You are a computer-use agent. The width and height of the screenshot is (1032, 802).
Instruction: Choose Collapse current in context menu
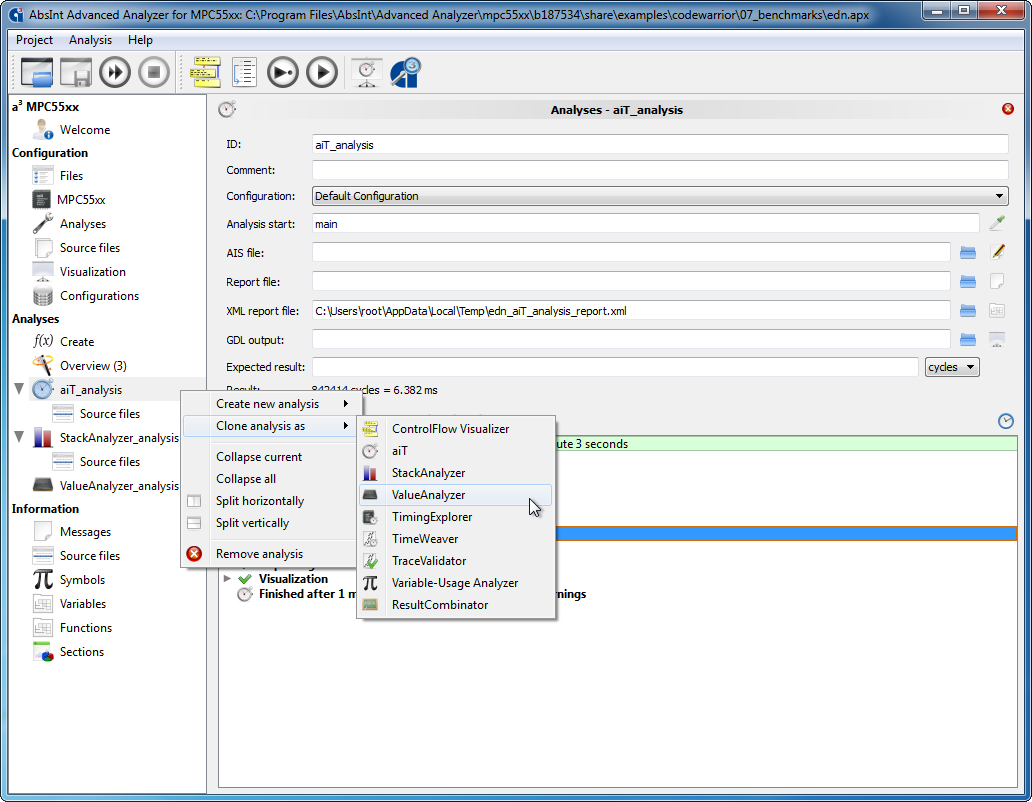pyautogui.click(x=259, y=457)
